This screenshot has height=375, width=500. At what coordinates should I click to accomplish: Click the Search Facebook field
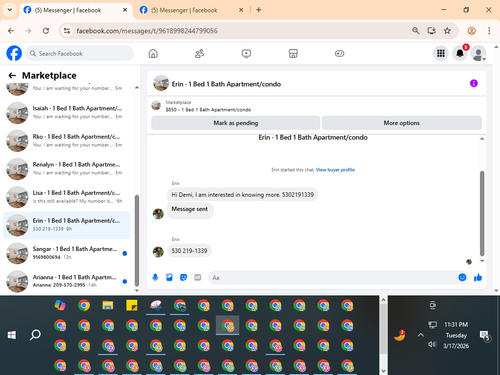click(x=80, y=53)
